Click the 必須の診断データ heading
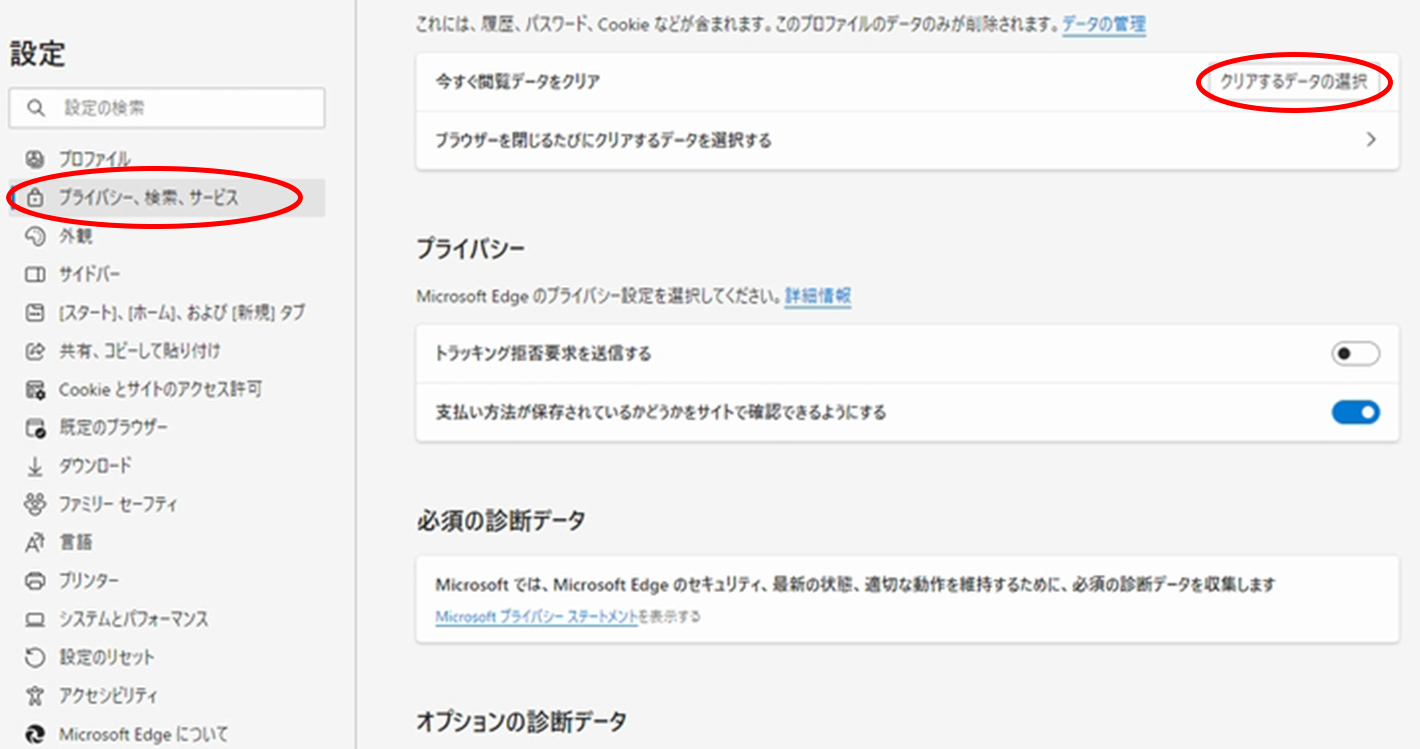 [501, 521]
